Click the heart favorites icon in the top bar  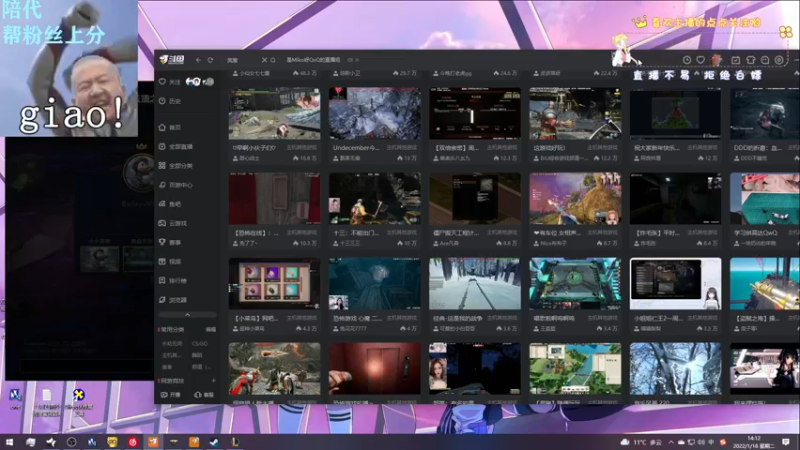click(x=701, y=60)
